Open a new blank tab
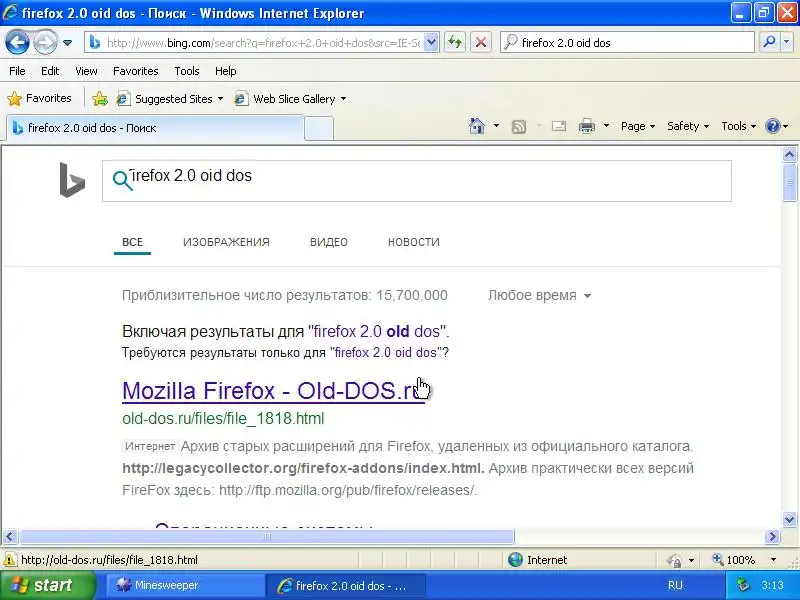 click(x=319, y=129)
